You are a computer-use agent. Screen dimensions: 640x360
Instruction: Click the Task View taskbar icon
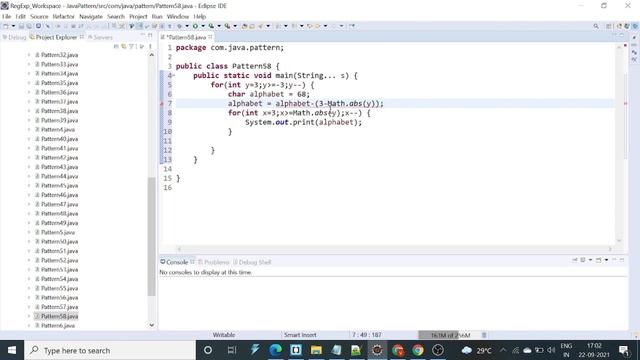[x=232, y=350]
